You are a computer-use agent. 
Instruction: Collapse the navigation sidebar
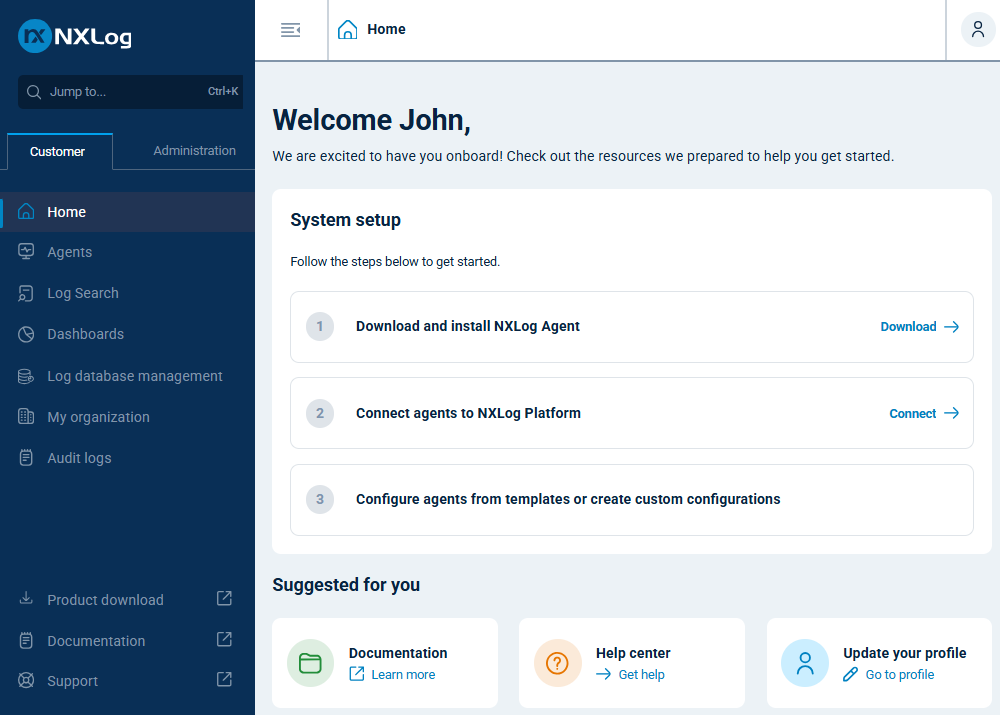(290, 29)
